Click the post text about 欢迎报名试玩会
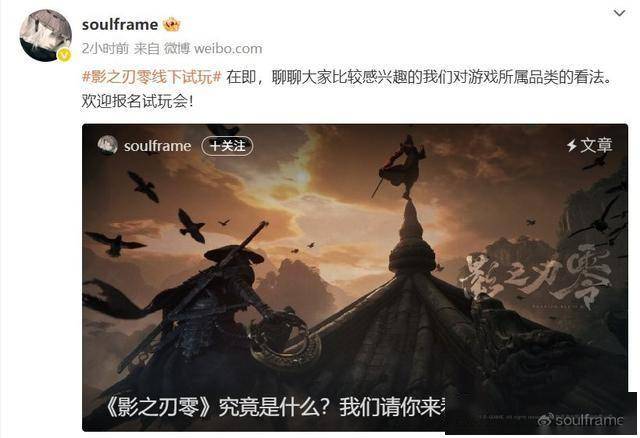 (137, 101)
